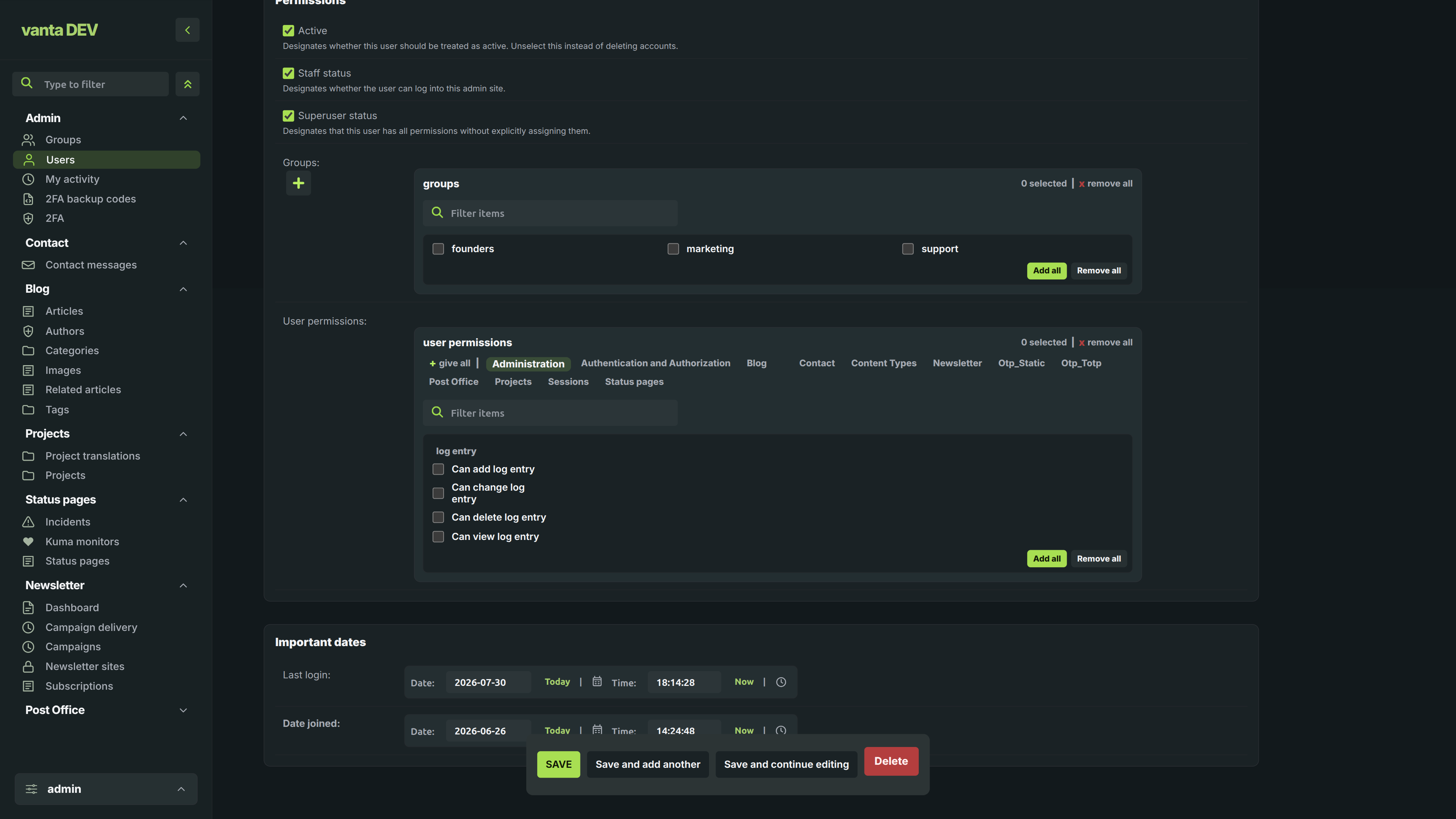The width and height of the screenshot is (1456, 819).
Task: Click the Authors shield icon
Action: pyautogui.click(x=28, y=331)
